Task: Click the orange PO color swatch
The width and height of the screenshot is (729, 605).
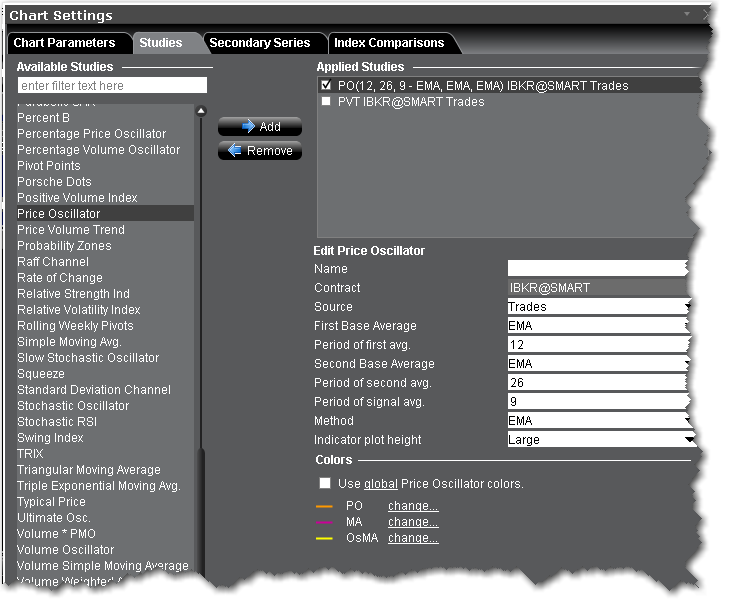Action: (324, 507)
